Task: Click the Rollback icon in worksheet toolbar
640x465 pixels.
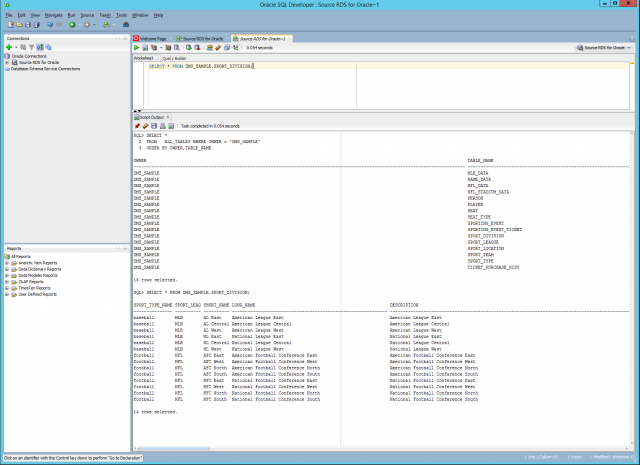Action: (197, 48)
